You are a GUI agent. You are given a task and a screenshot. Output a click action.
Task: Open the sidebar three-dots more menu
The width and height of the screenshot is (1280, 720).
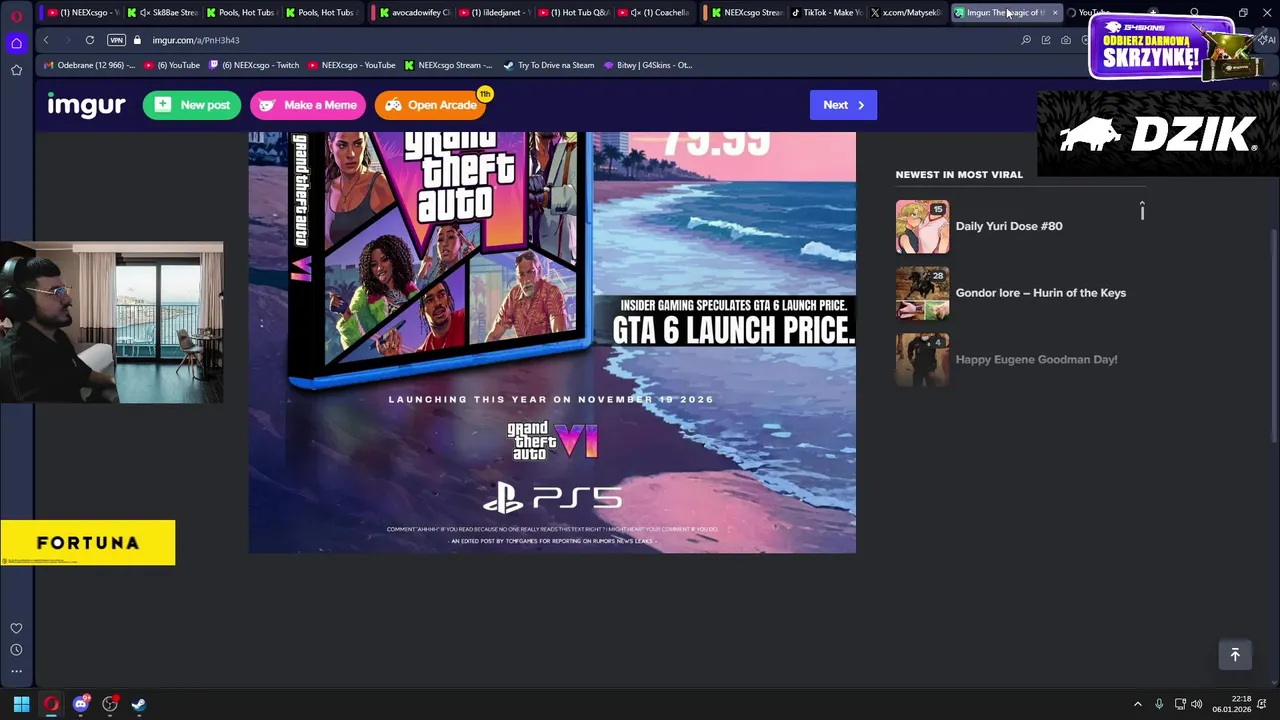pos(16,671)
